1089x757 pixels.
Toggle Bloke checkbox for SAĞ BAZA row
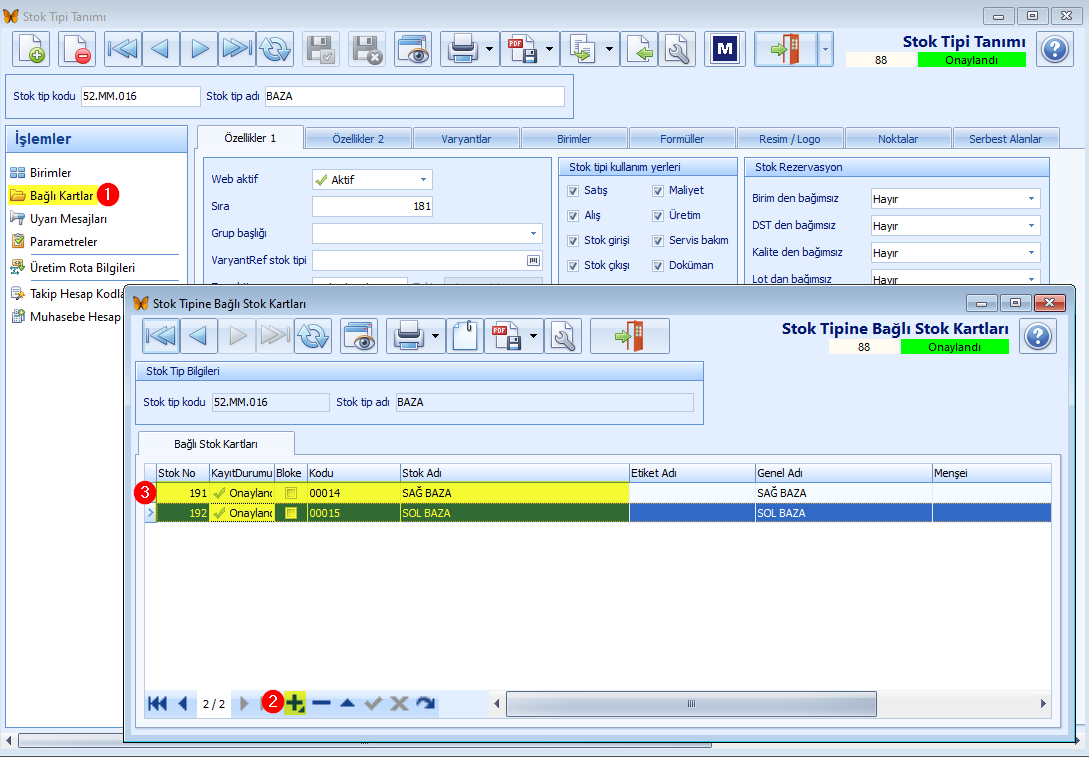click(x=291, y=493)
